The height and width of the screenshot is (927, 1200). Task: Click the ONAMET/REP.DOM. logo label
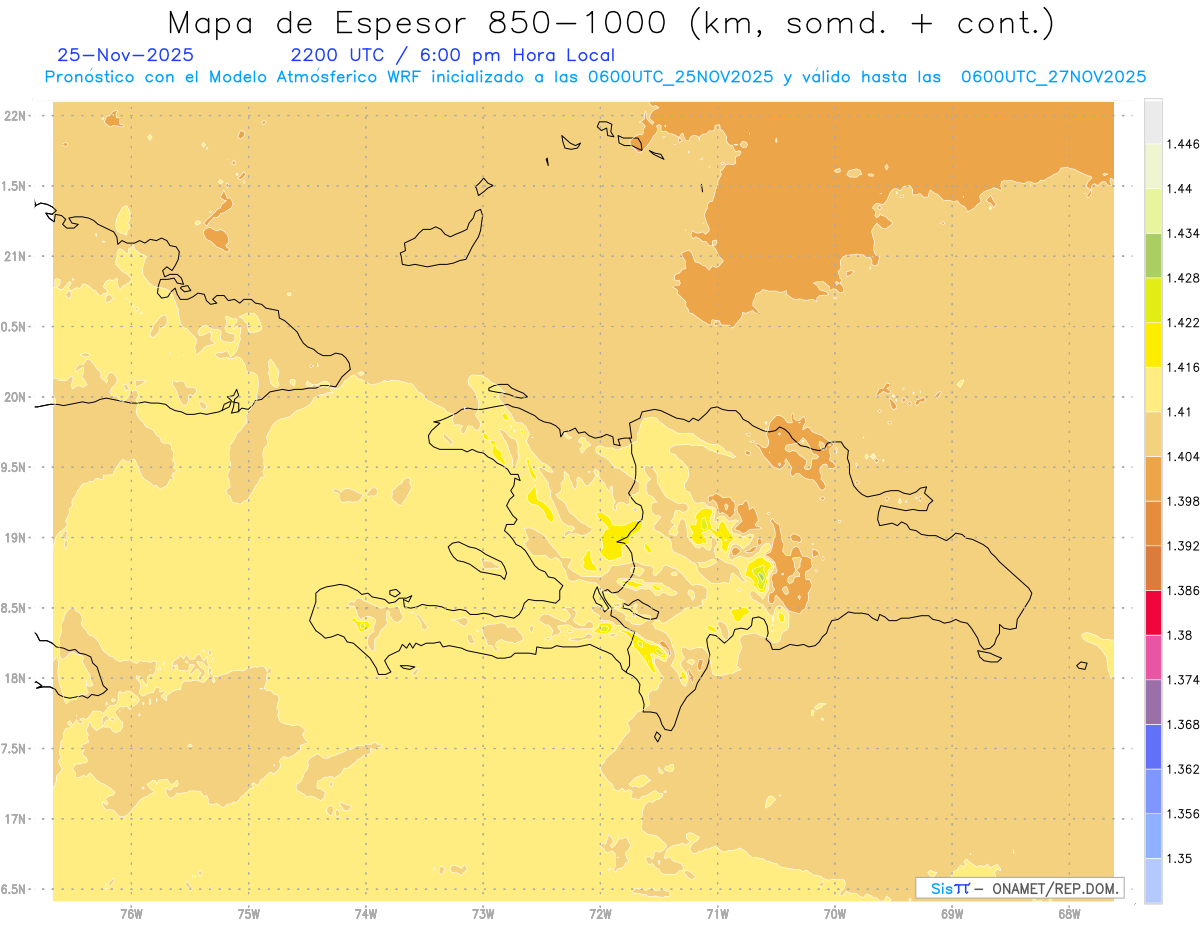(1021, 888)
